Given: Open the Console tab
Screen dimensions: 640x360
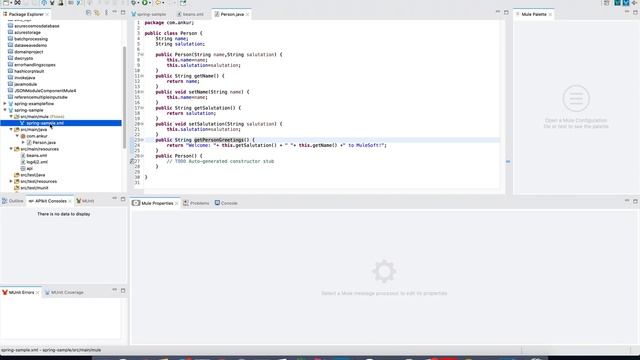Looking at the screenshot, I should pyautogui.click(x=226, y=203).
